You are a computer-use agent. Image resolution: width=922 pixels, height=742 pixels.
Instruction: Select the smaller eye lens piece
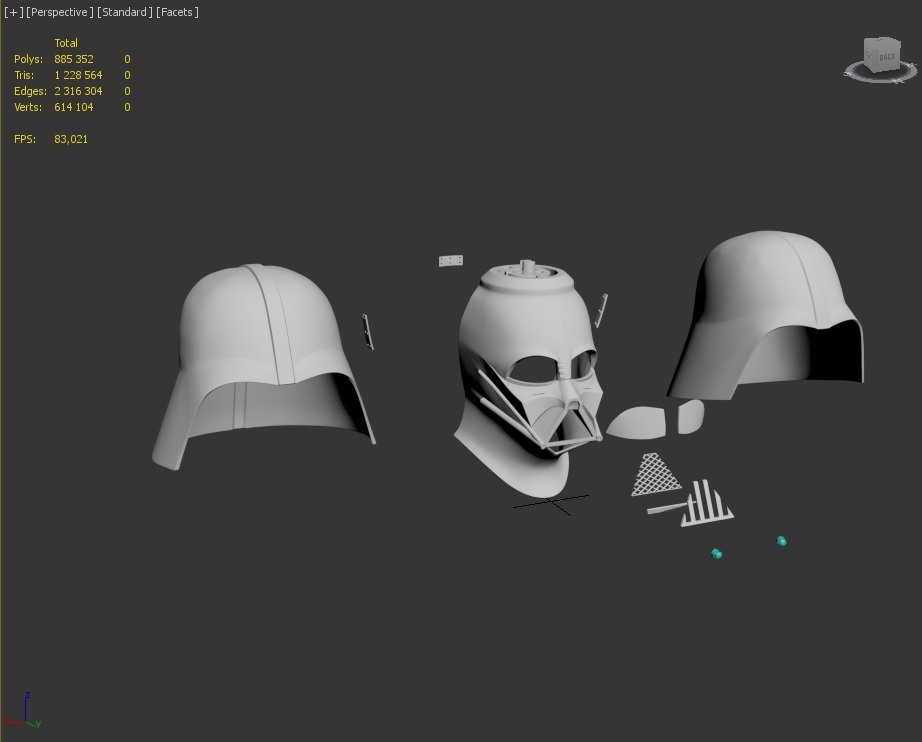(x=690, y=416)
